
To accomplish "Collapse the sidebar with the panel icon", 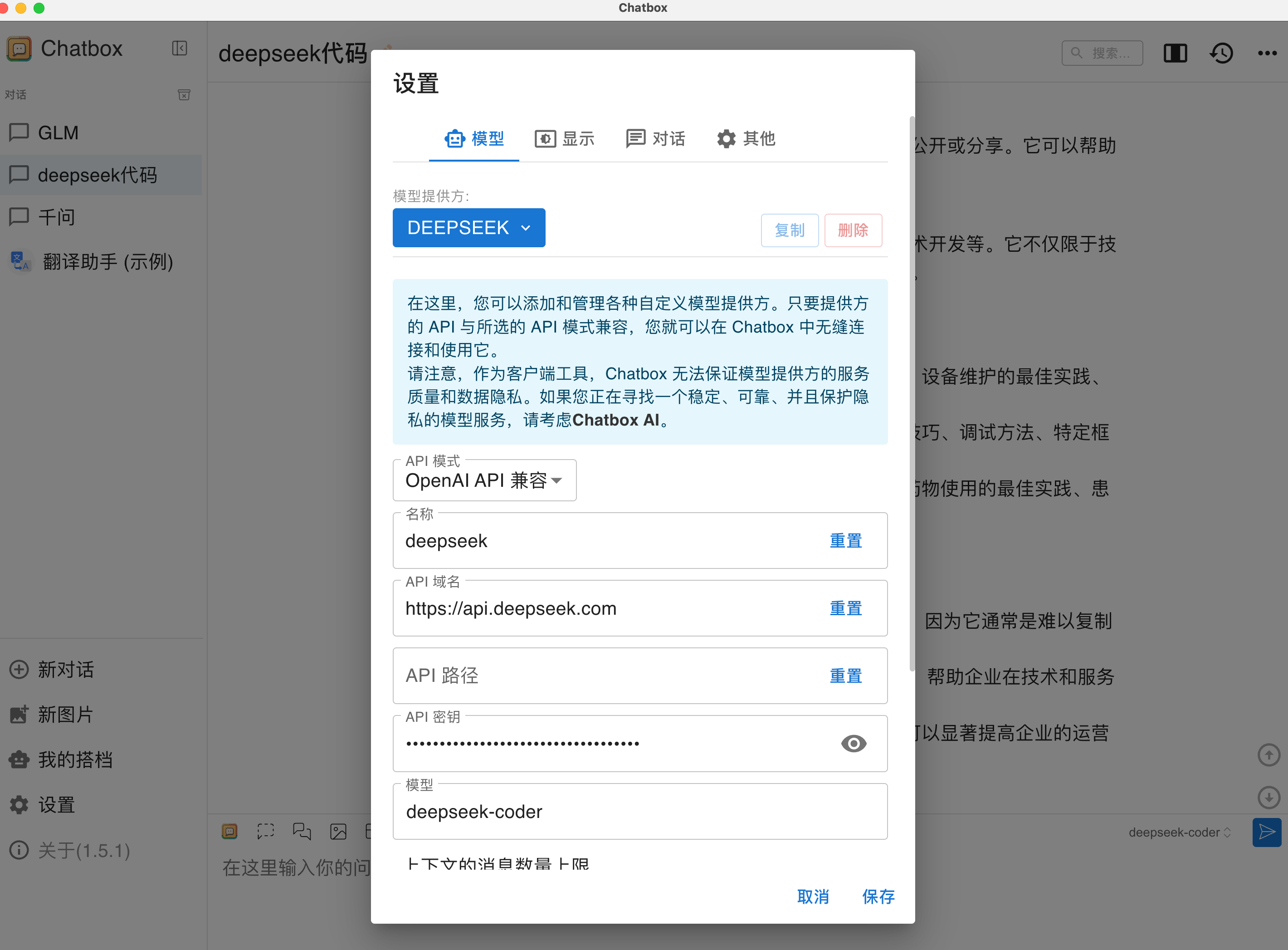I will (x=179, y=48).
